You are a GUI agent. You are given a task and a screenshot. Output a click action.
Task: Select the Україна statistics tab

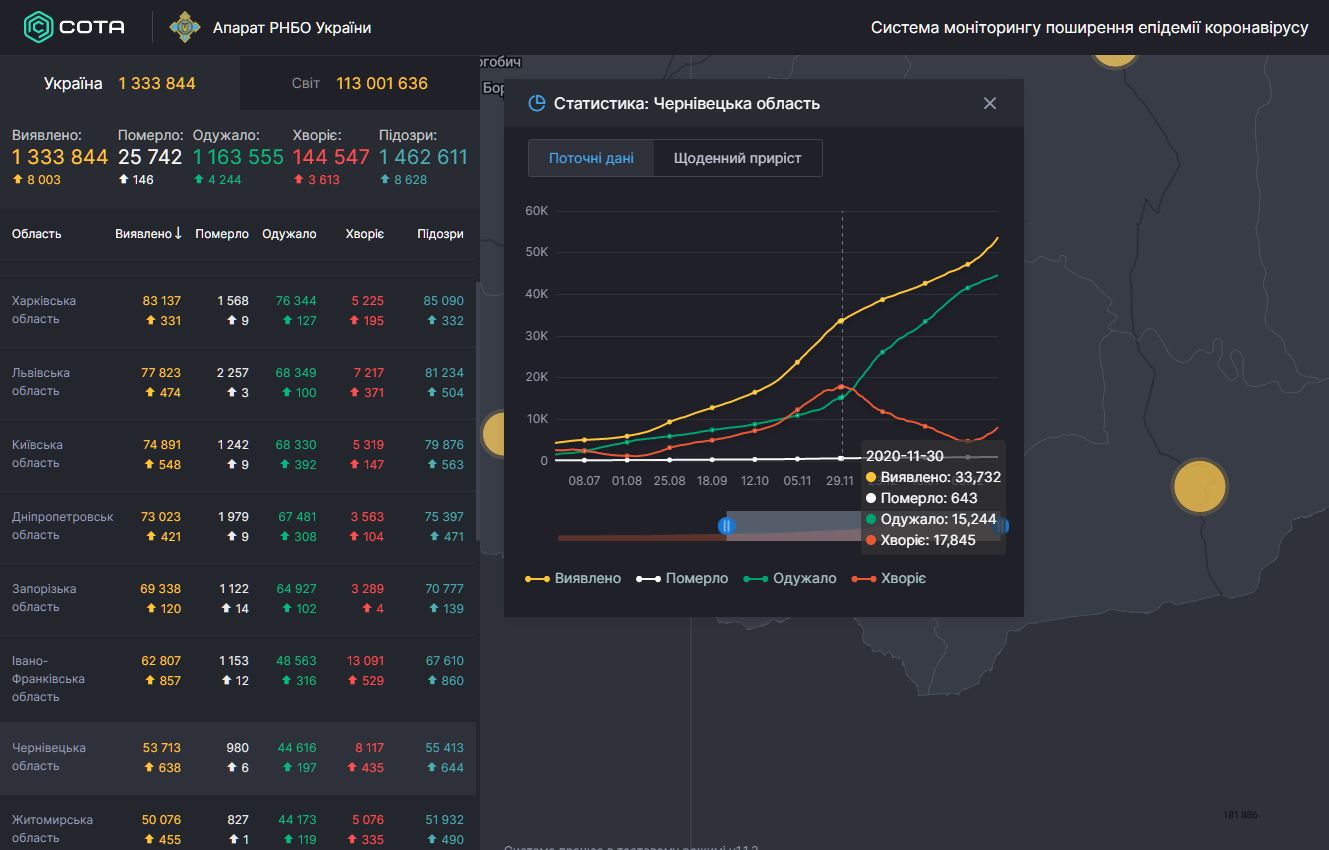(x=119, y=83)
